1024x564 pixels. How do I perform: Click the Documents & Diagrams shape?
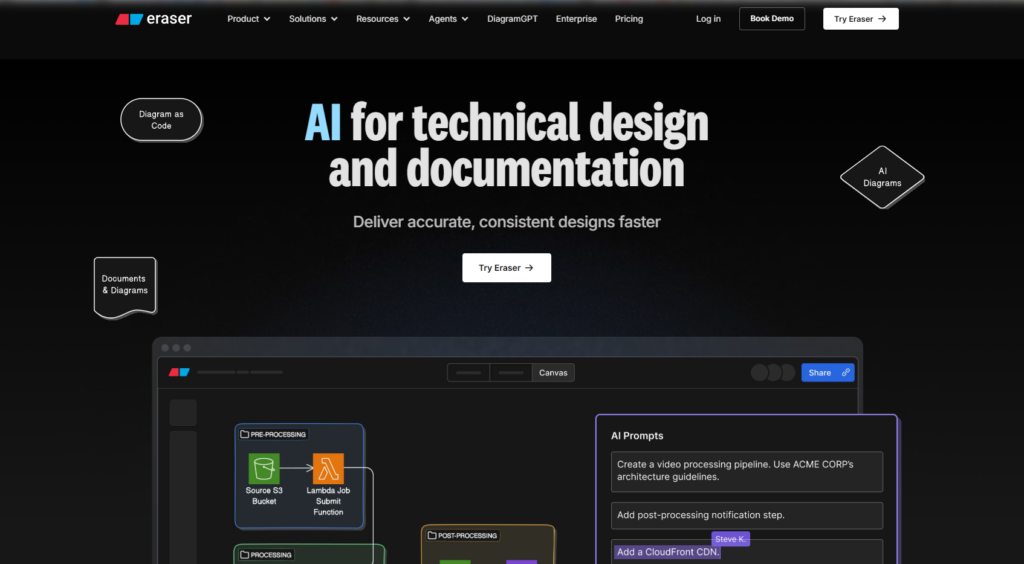coord(125,287)
